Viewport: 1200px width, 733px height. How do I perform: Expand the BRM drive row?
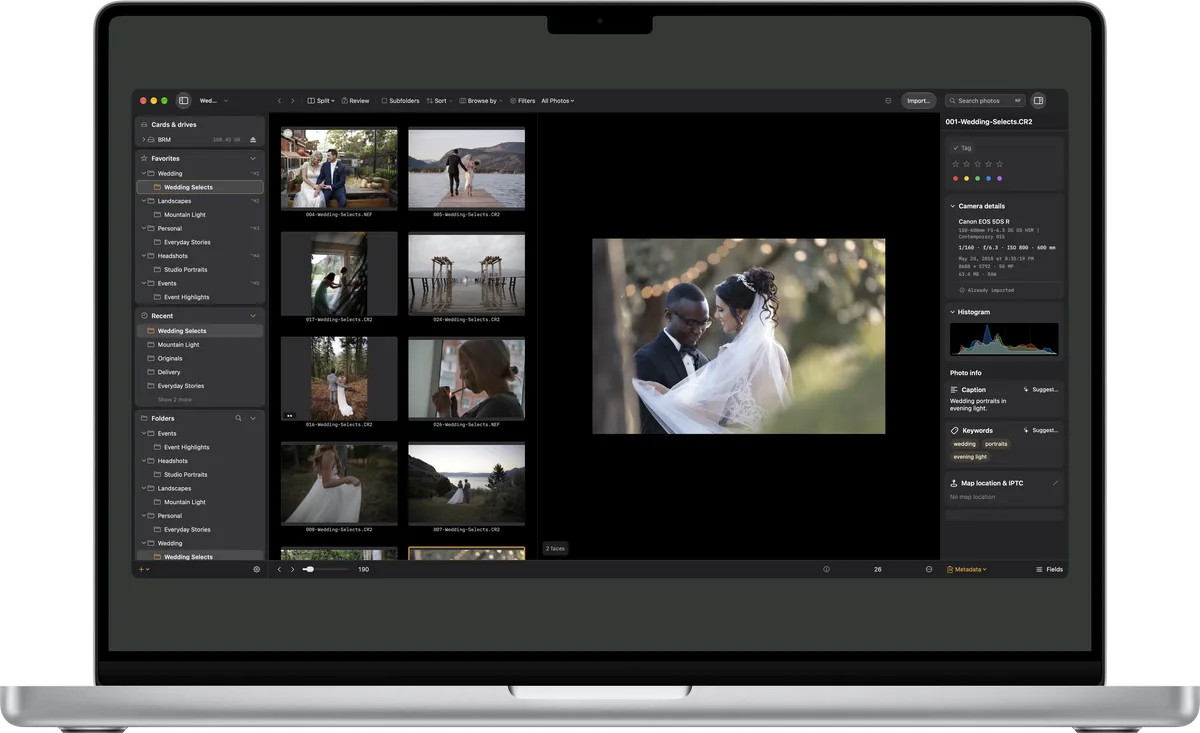pos(143,140)
